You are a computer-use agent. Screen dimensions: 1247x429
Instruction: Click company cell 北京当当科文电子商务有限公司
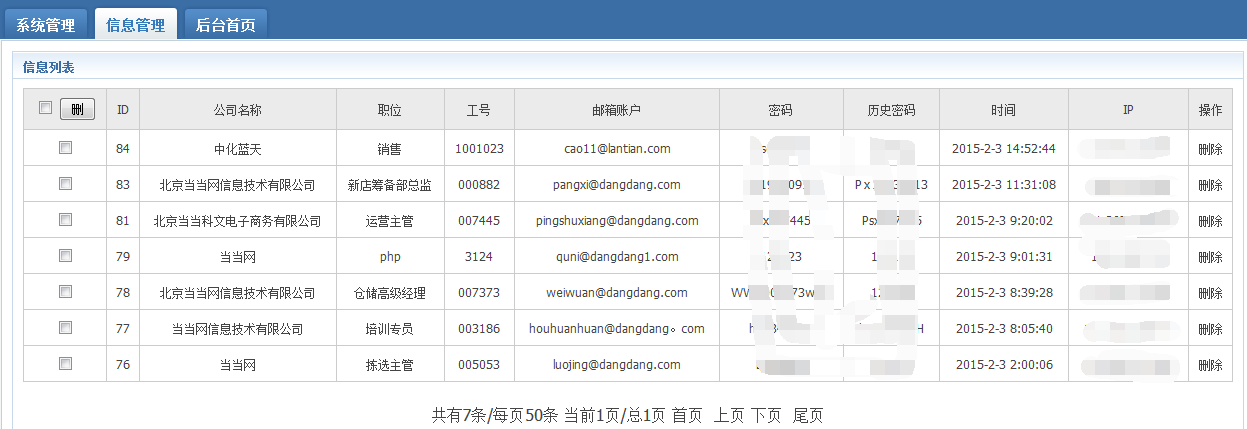238,221
